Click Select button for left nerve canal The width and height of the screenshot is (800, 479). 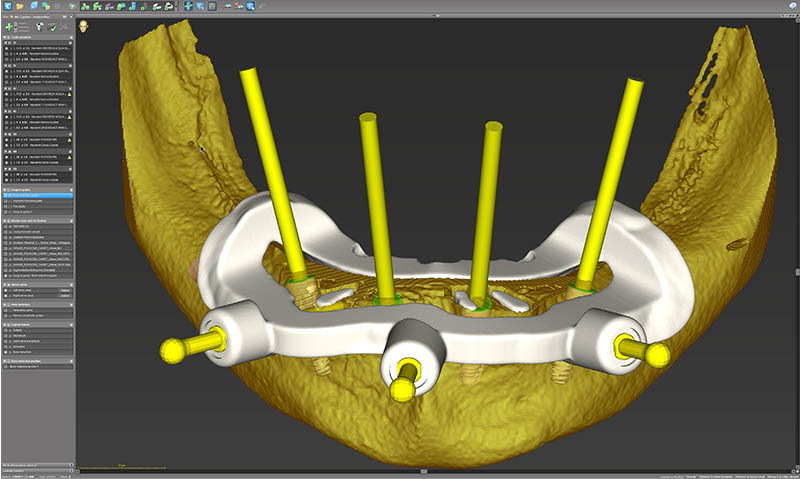[65, 291]
